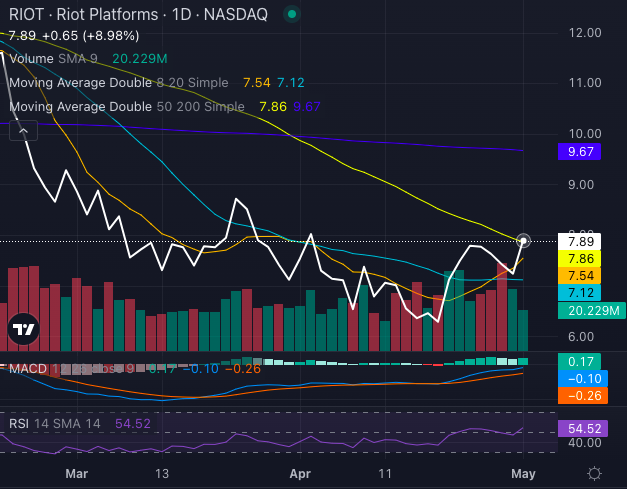Click the 9.67 value in 50/200 MA legend

307,107
